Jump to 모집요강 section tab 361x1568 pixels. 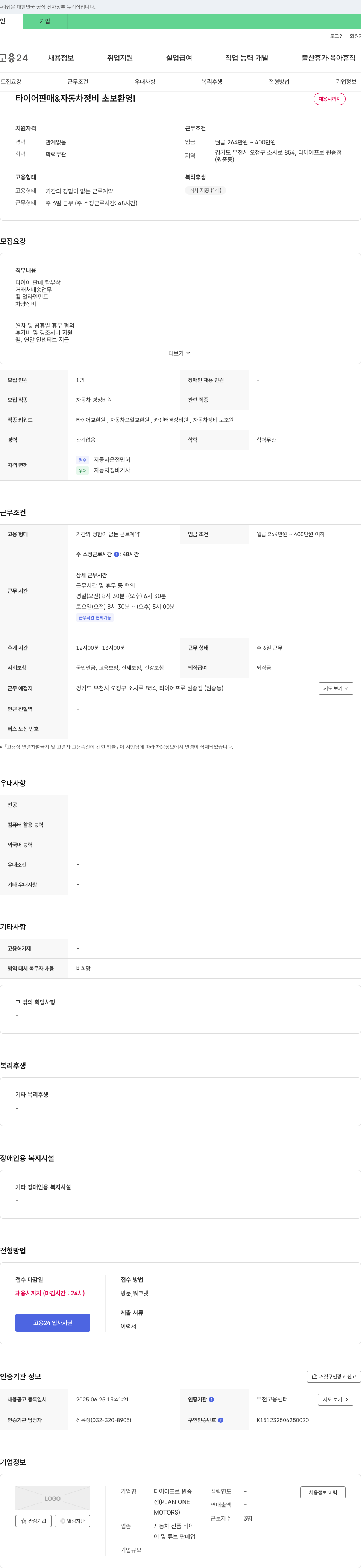(x=11, y=82)
